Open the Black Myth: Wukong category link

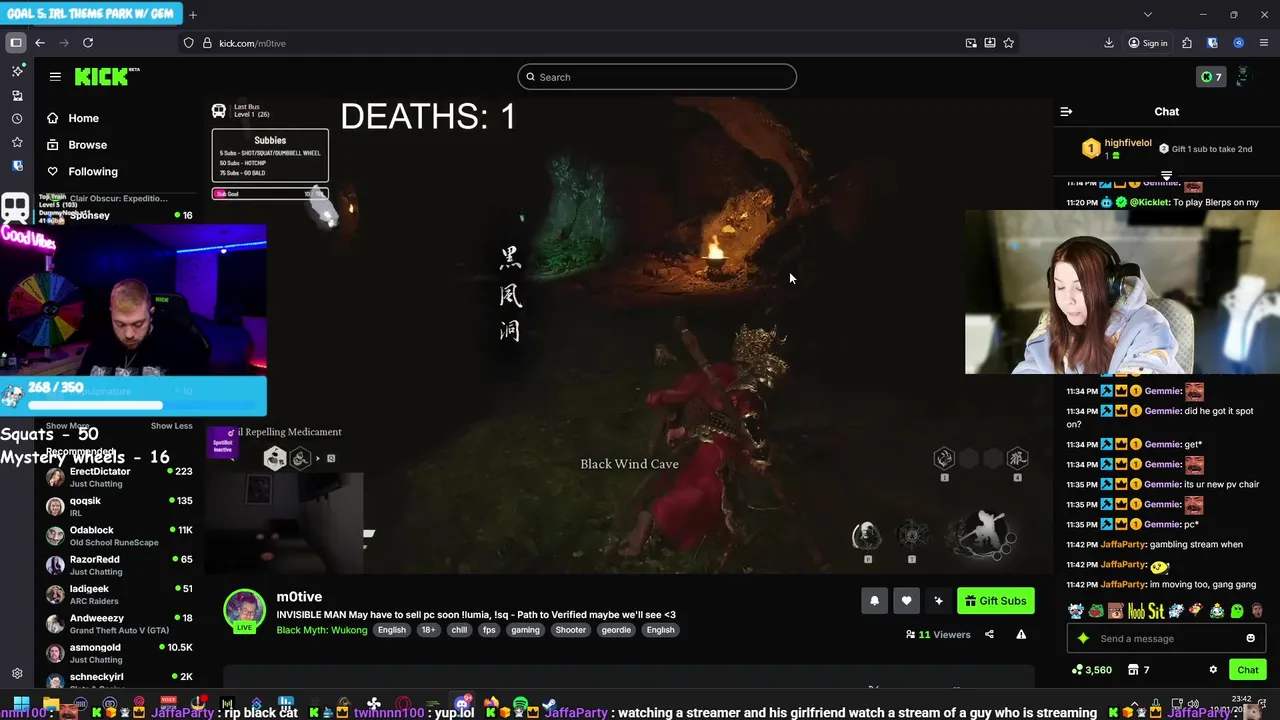tap(322, 630)
